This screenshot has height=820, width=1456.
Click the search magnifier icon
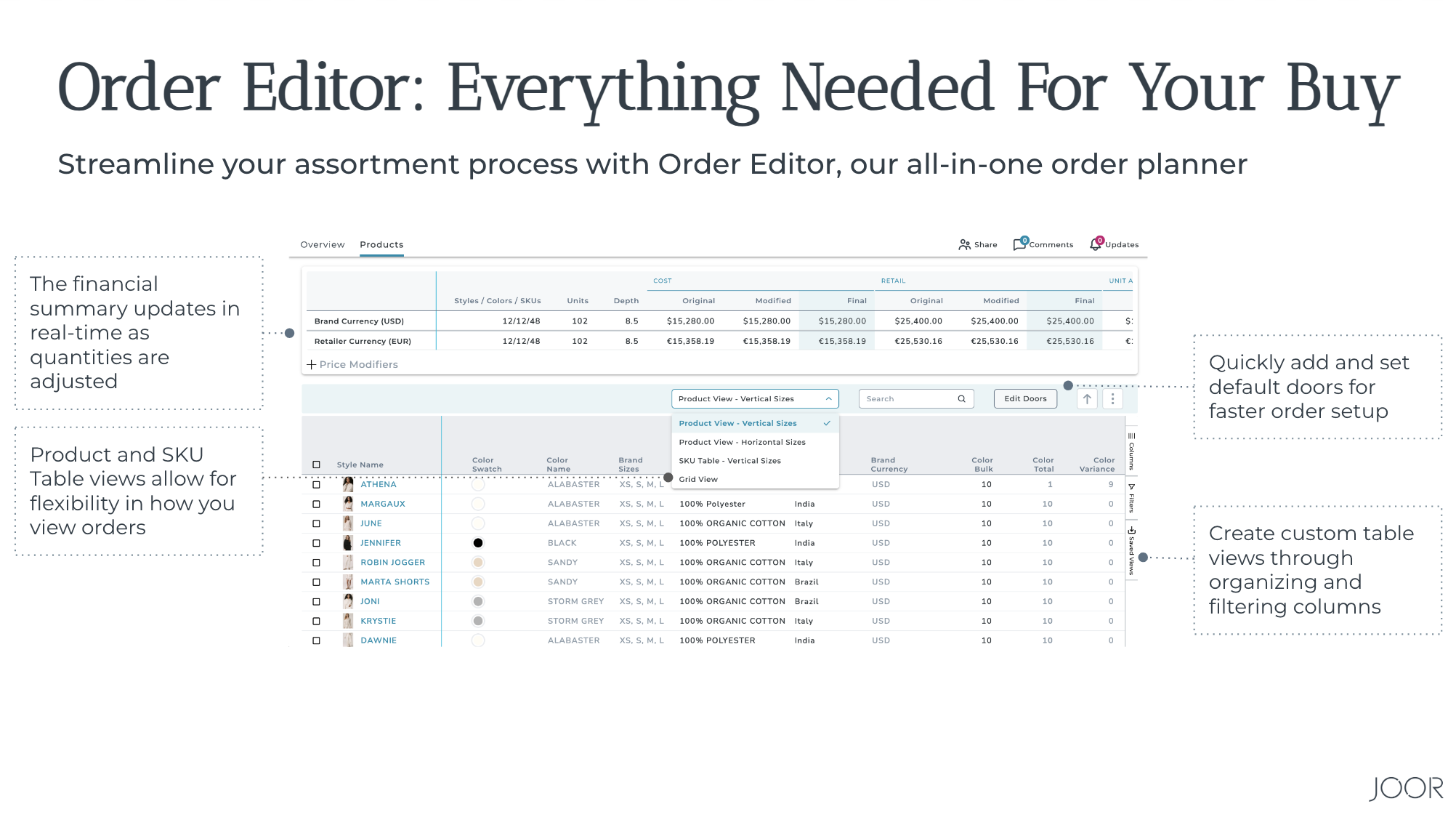coord(961,399)
